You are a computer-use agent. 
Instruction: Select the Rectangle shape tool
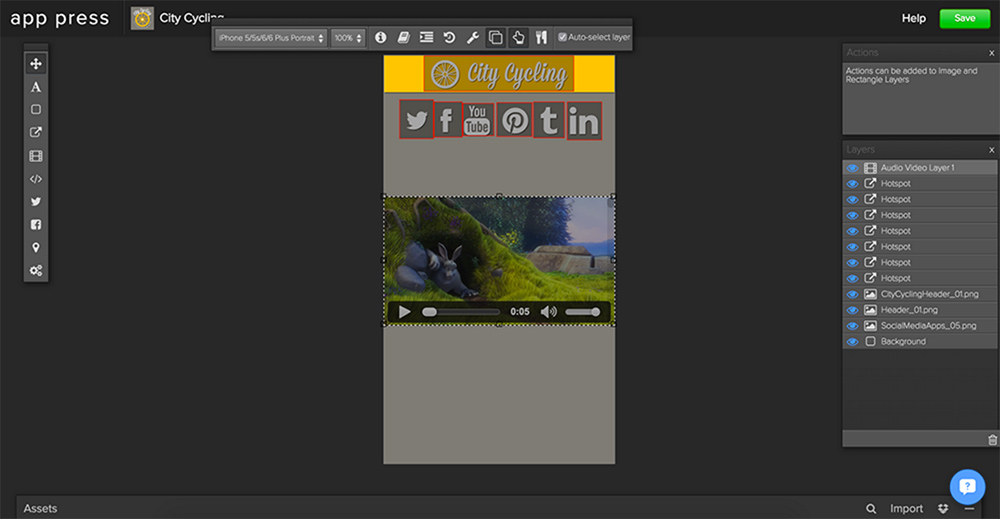[x=36, y=110]
